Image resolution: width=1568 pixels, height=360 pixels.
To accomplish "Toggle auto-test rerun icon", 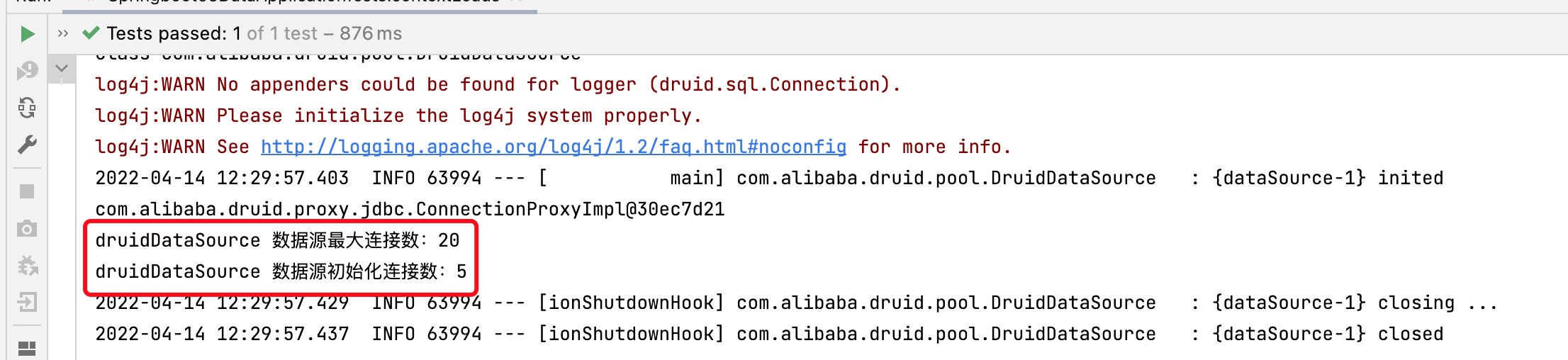I will 27,108.
